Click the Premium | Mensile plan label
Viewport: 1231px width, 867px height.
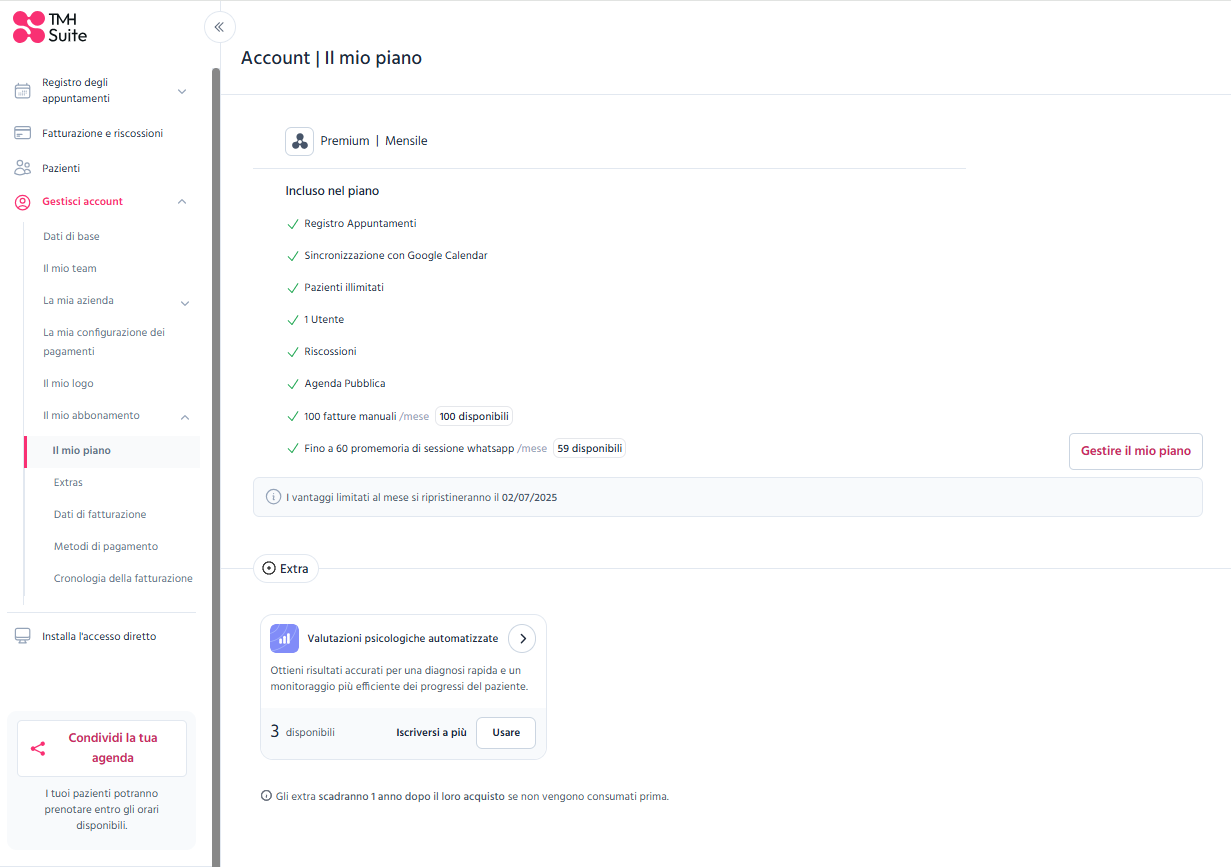(x=374, y=141)
